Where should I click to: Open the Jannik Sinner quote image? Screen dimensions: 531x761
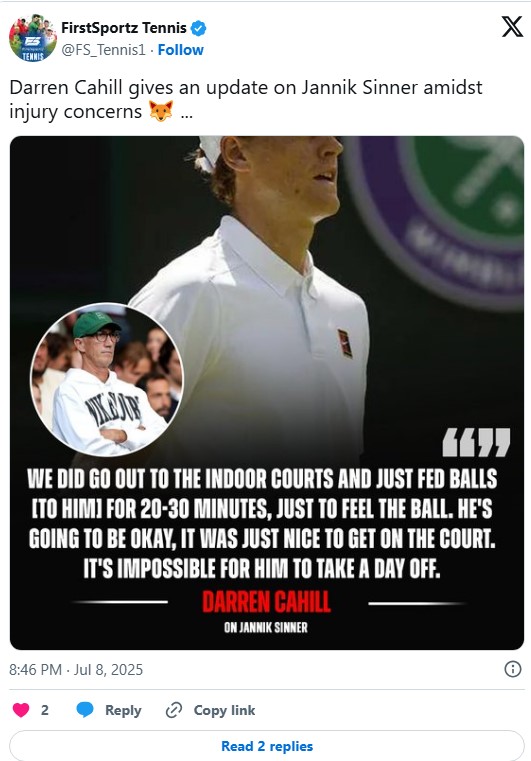point(267,393)
